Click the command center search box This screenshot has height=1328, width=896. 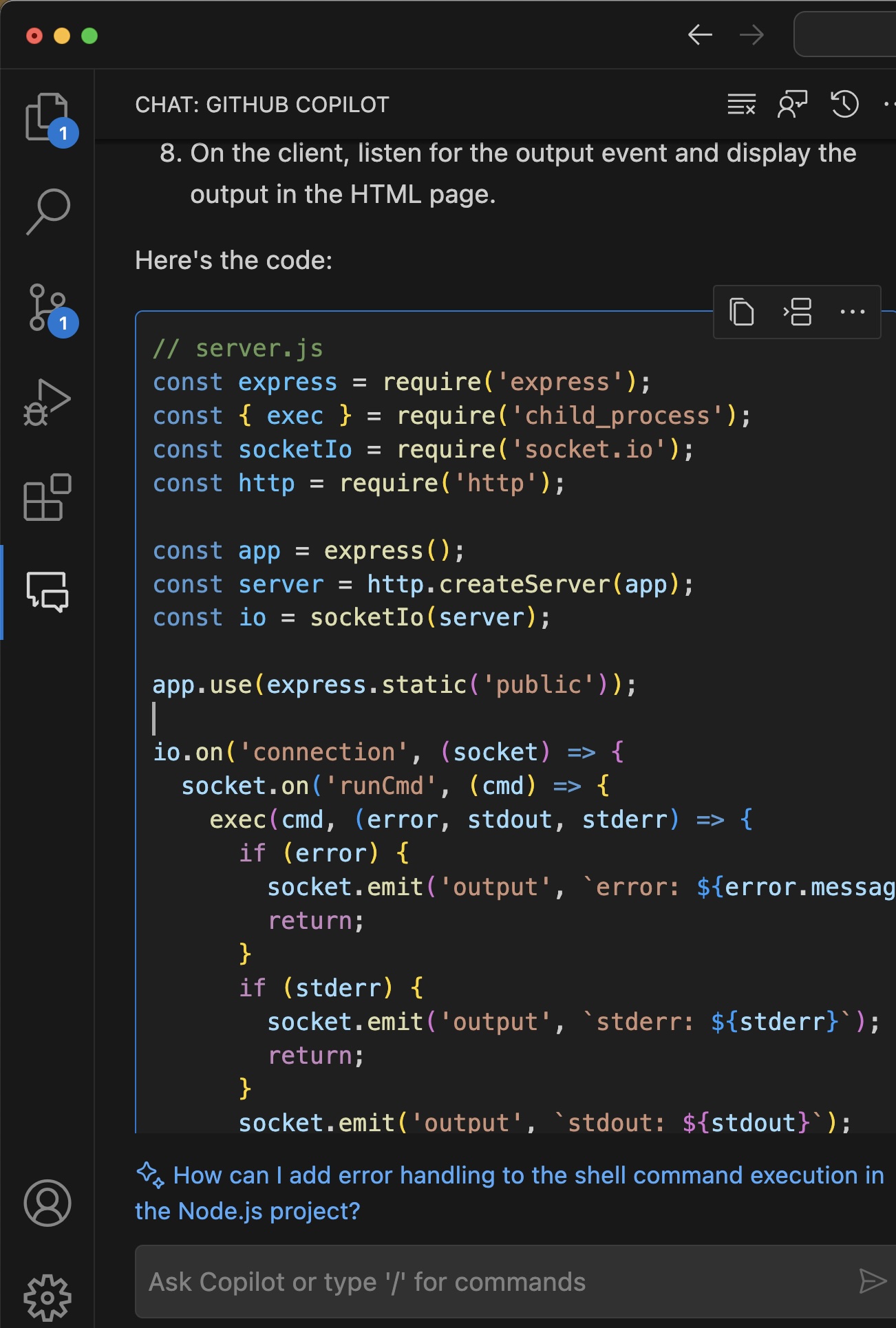pos(845,34)
